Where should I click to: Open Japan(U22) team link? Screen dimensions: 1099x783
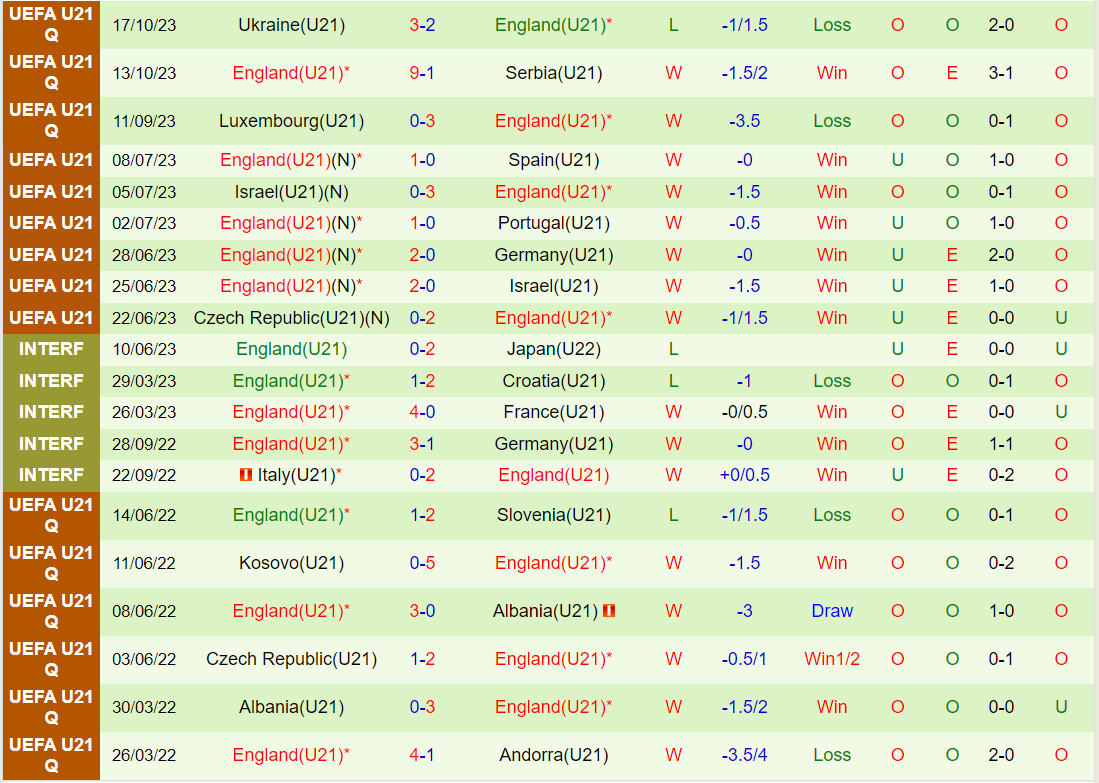(x=554, y=350)
